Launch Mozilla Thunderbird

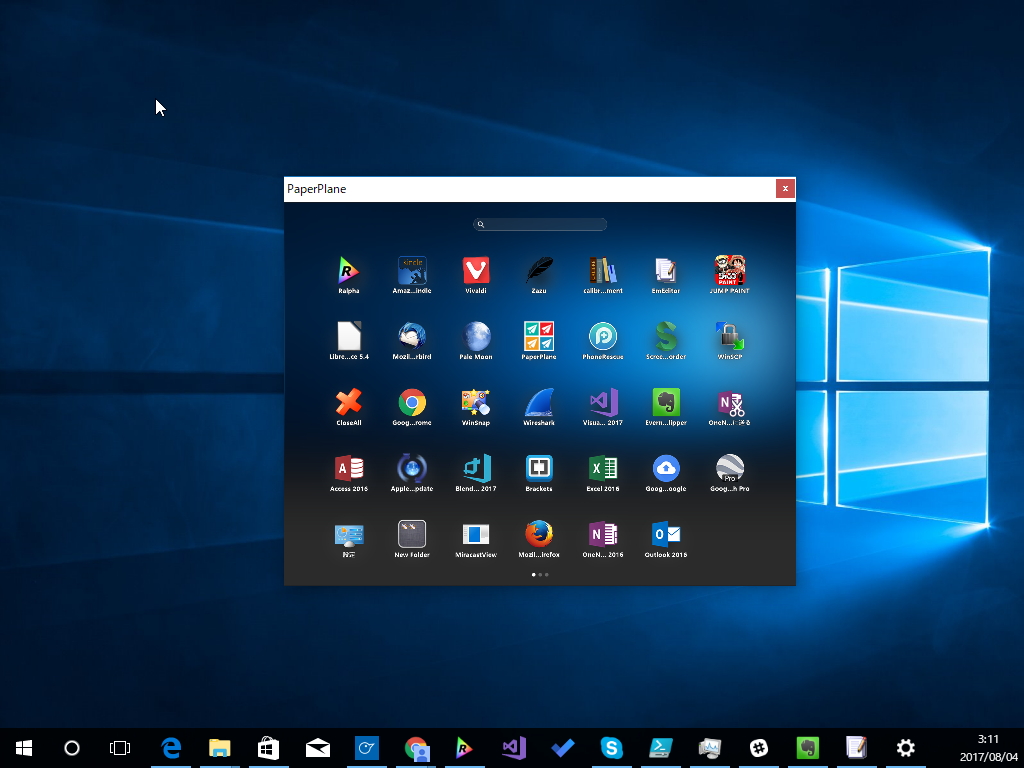[412, 336]
